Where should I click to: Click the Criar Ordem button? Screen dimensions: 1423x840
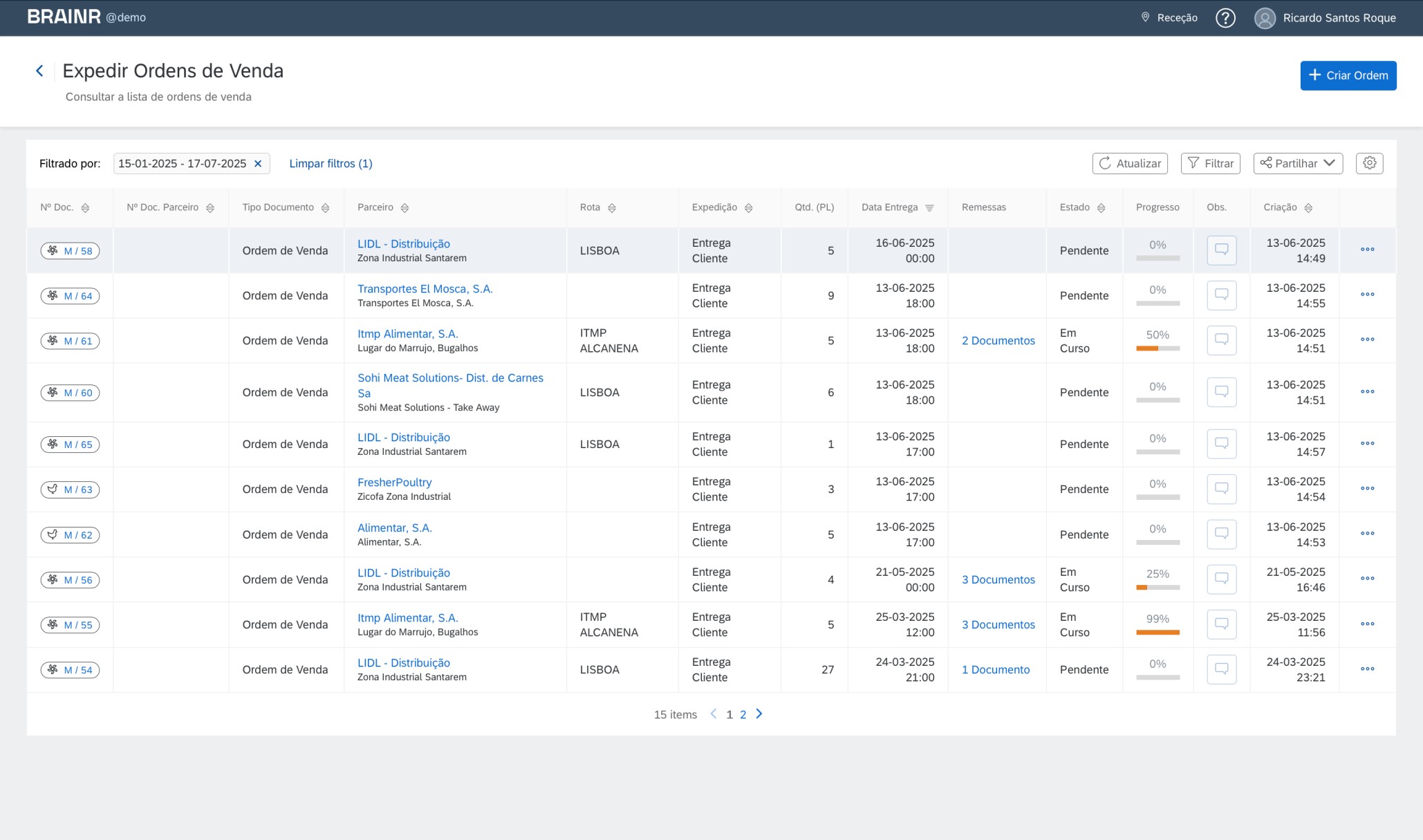click(1348, 75)
